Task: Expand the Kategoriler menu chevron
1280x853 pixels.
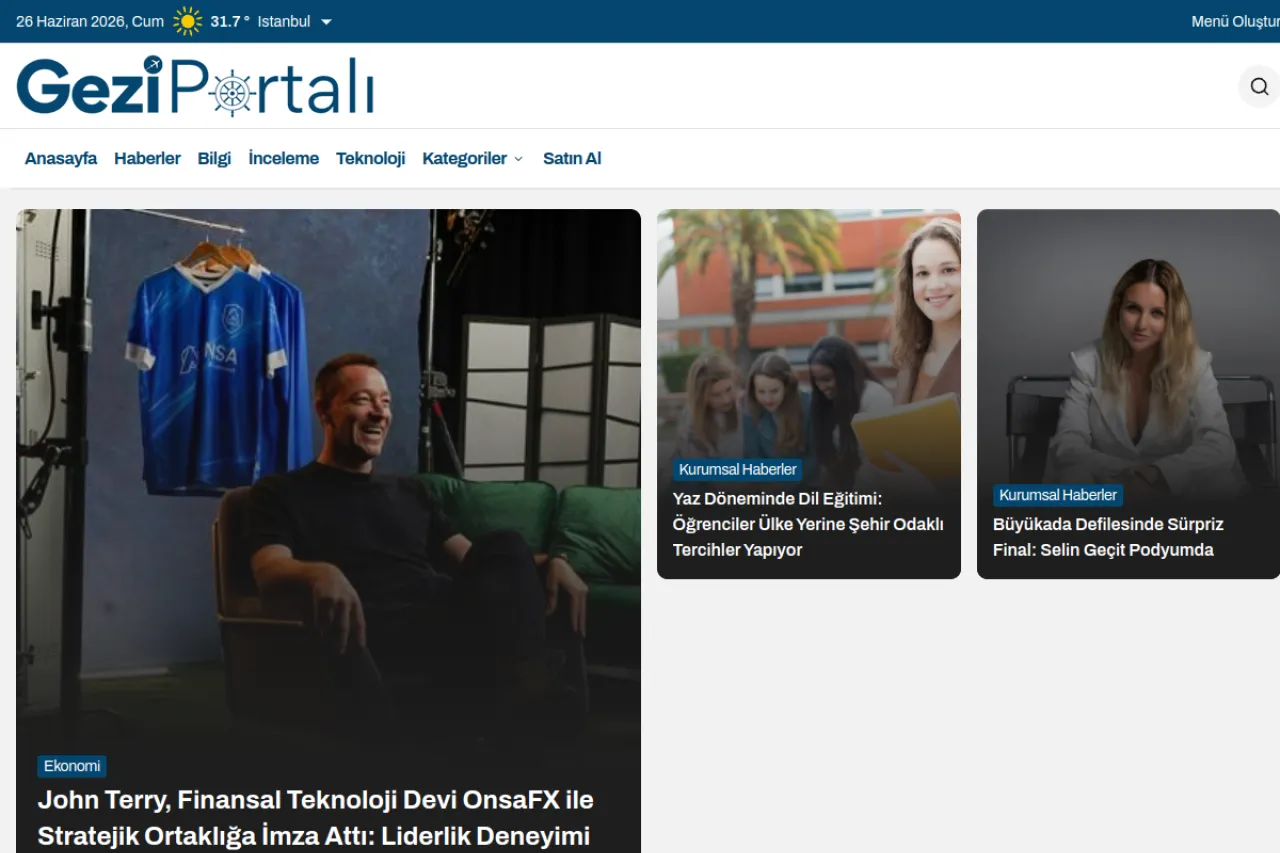Action: click(x=518, y=159)
